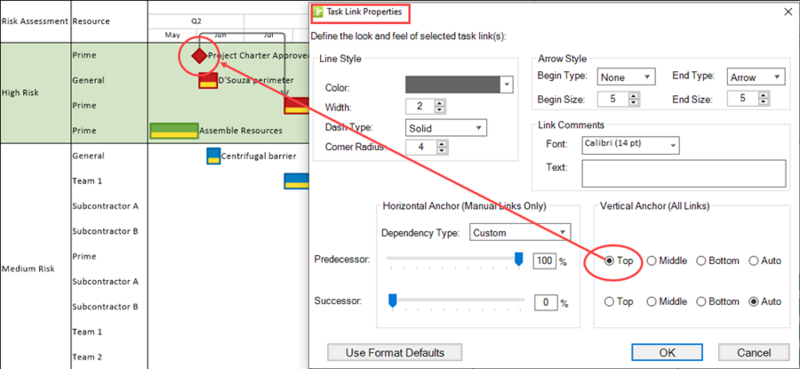Image resolution: width=800 pixels, height=369 pixels.
Task: Select the Centrifugal barrier blue task bar
Action: pyautogui.click(x=213, y=156)
